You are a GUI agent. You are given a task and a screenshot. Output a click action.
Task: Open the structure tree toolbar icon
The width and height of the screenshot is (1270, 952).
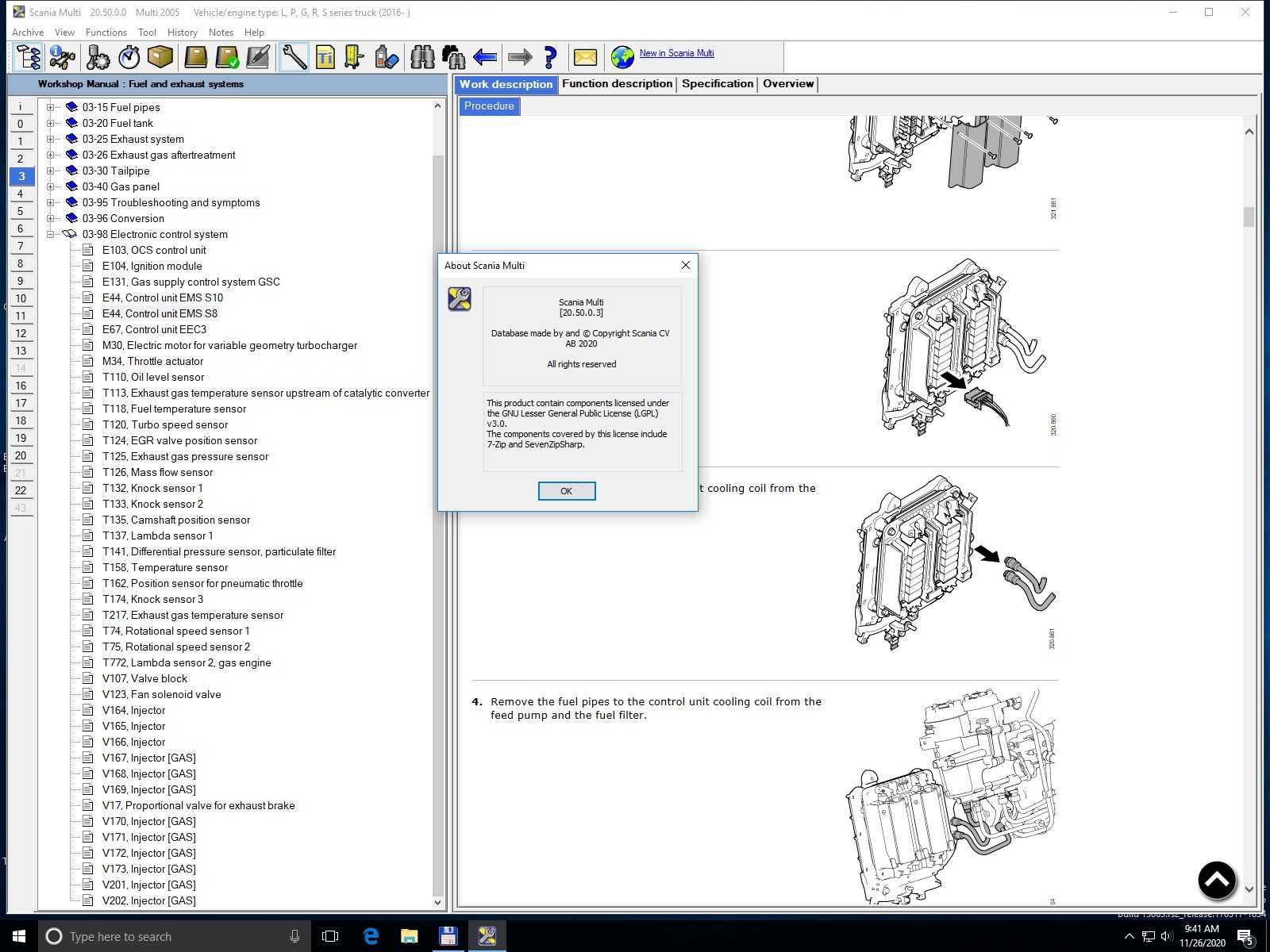[x=28, y=57]
